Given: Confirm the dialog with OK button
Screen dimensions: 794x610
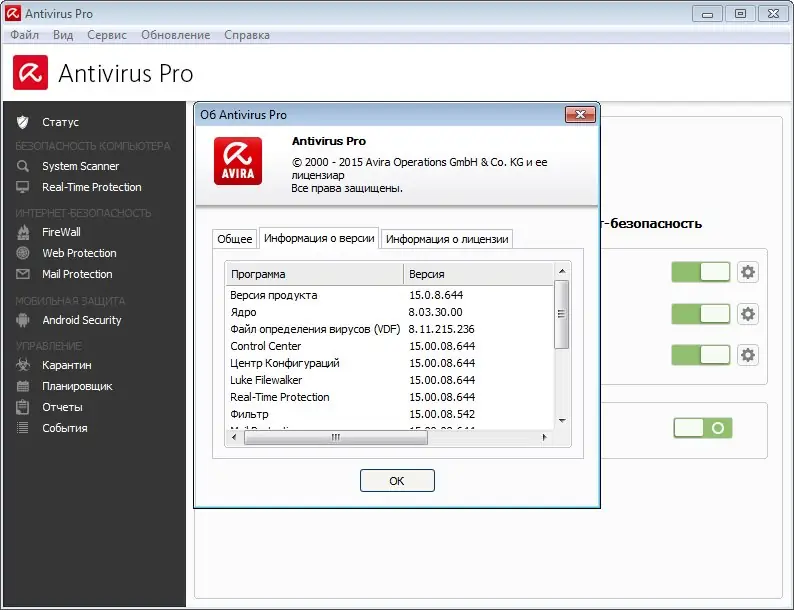Looking at the screenshot, I should coord(397,480).
